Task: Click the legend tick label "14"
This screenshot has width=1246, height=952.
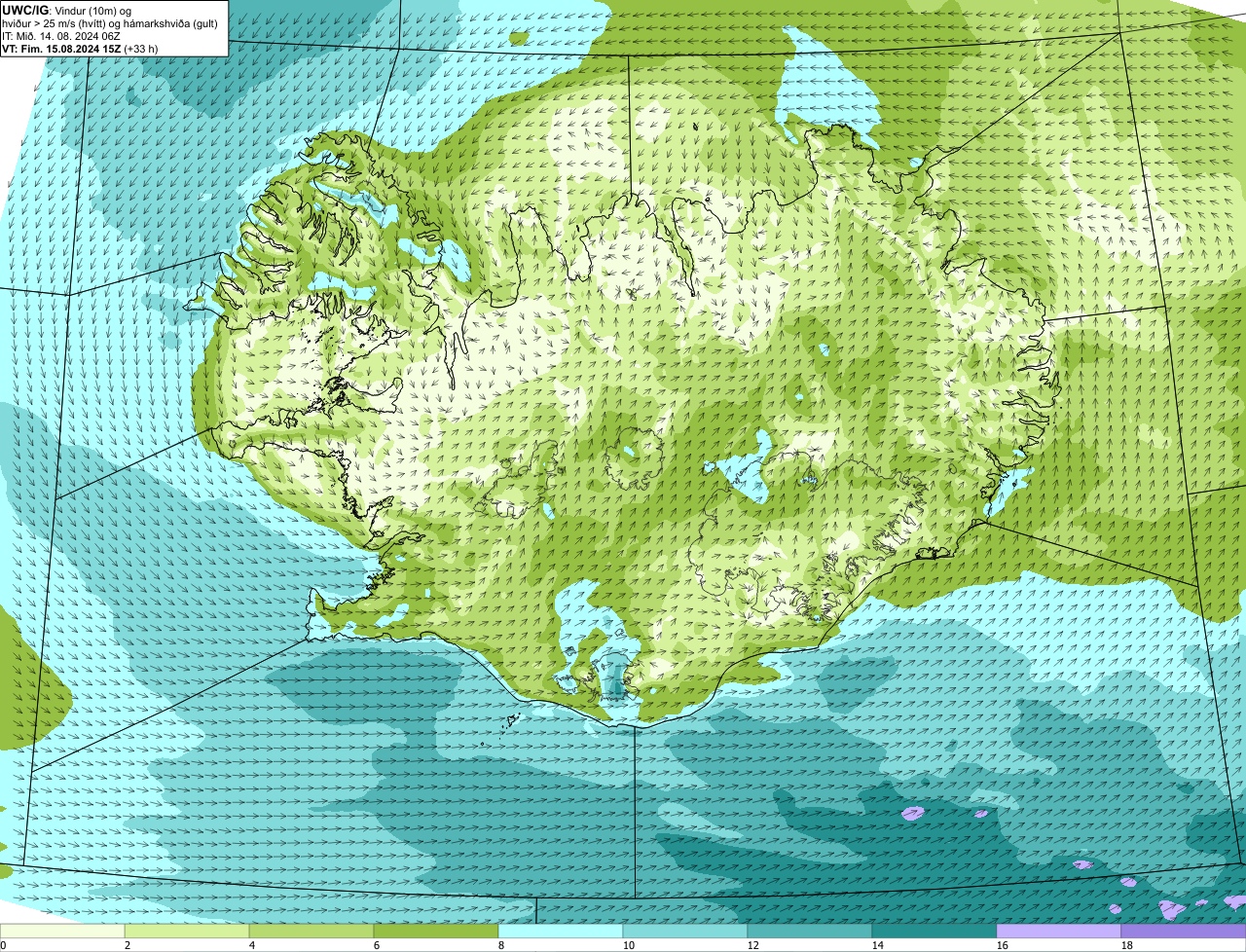Action: pos(878,945)
